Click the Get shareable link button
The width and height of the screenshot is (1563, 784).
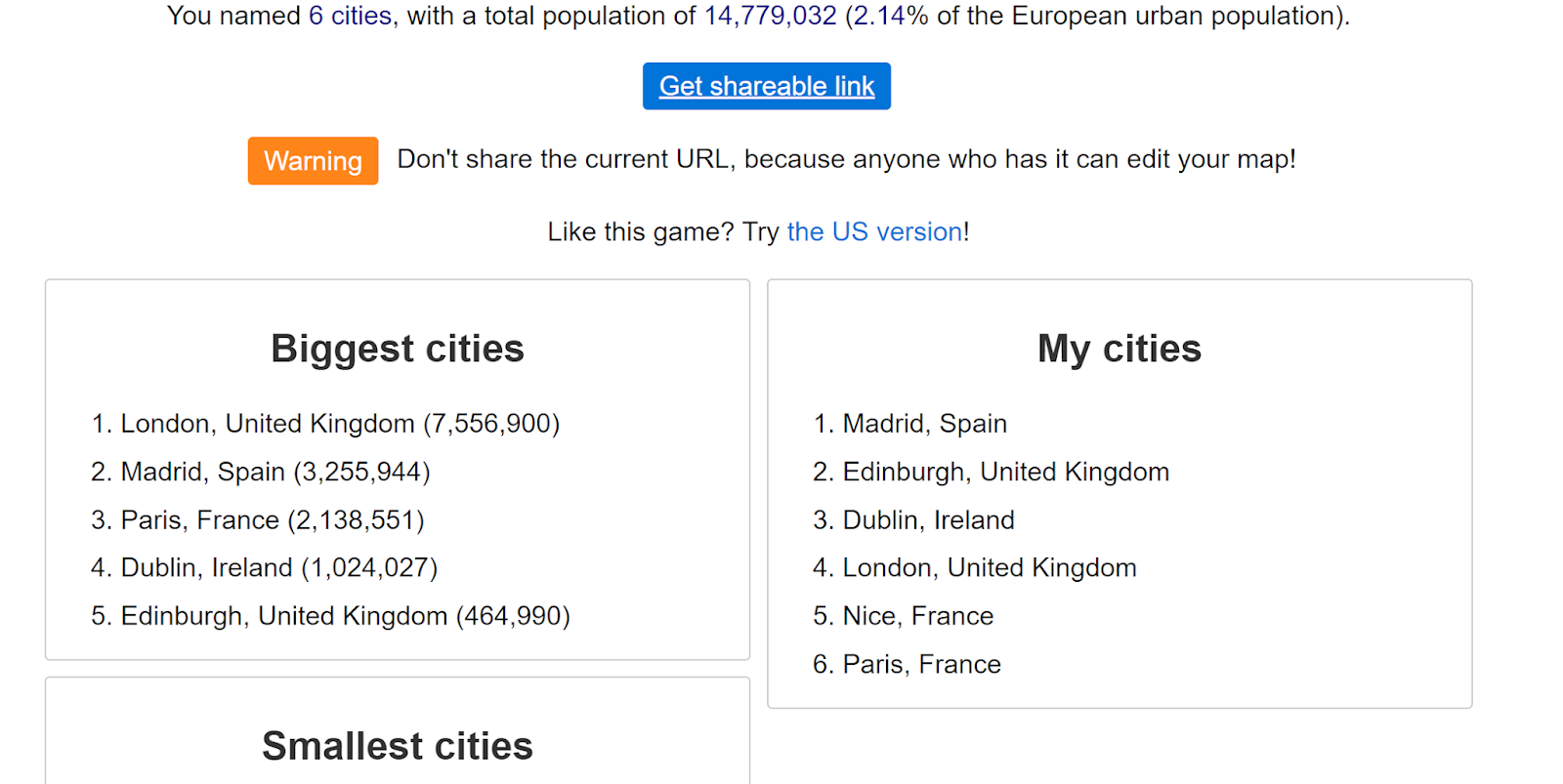coord(766,86)
